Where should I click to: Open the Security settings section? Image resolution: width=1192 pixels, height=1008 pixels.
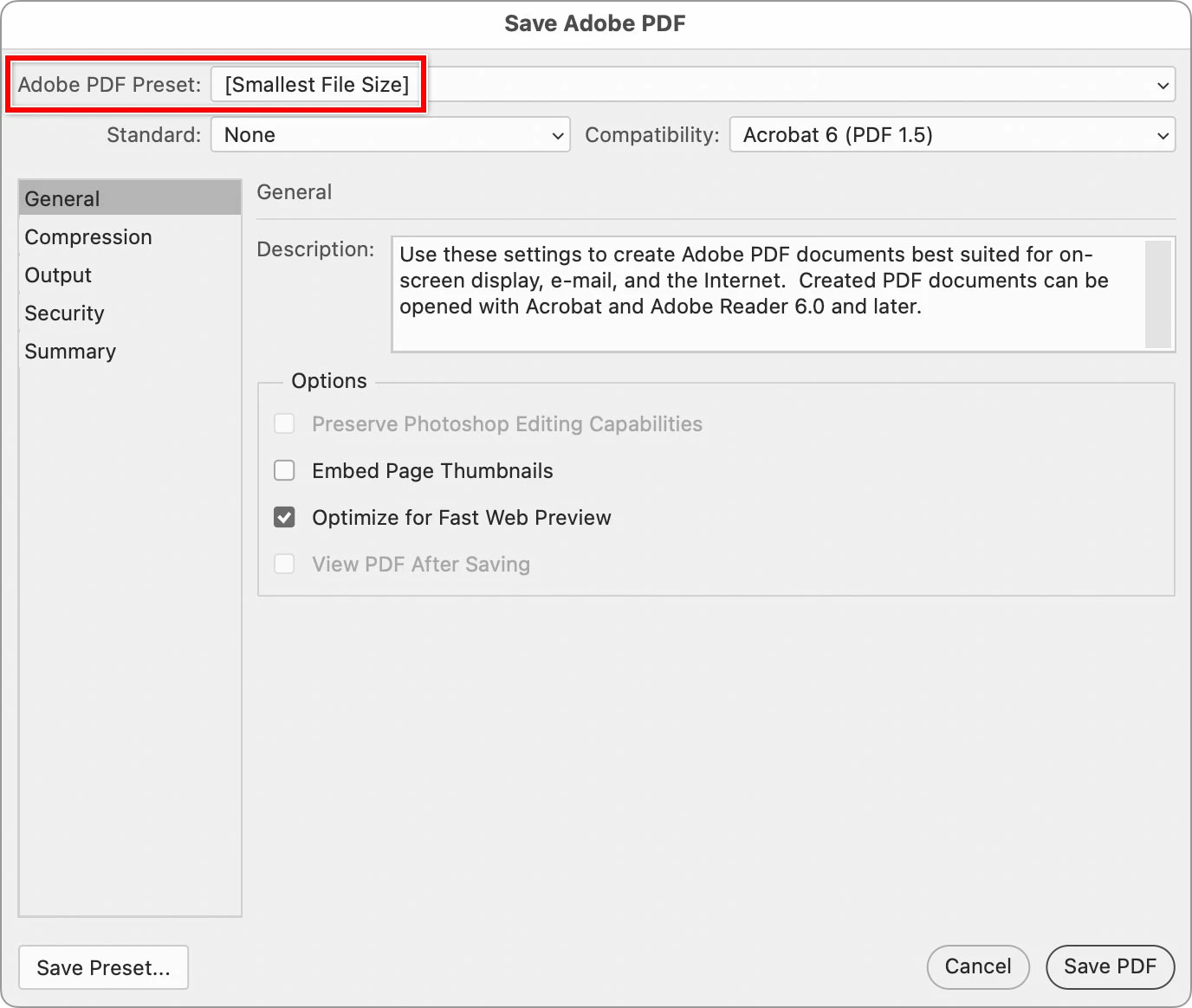coord(130,313)
